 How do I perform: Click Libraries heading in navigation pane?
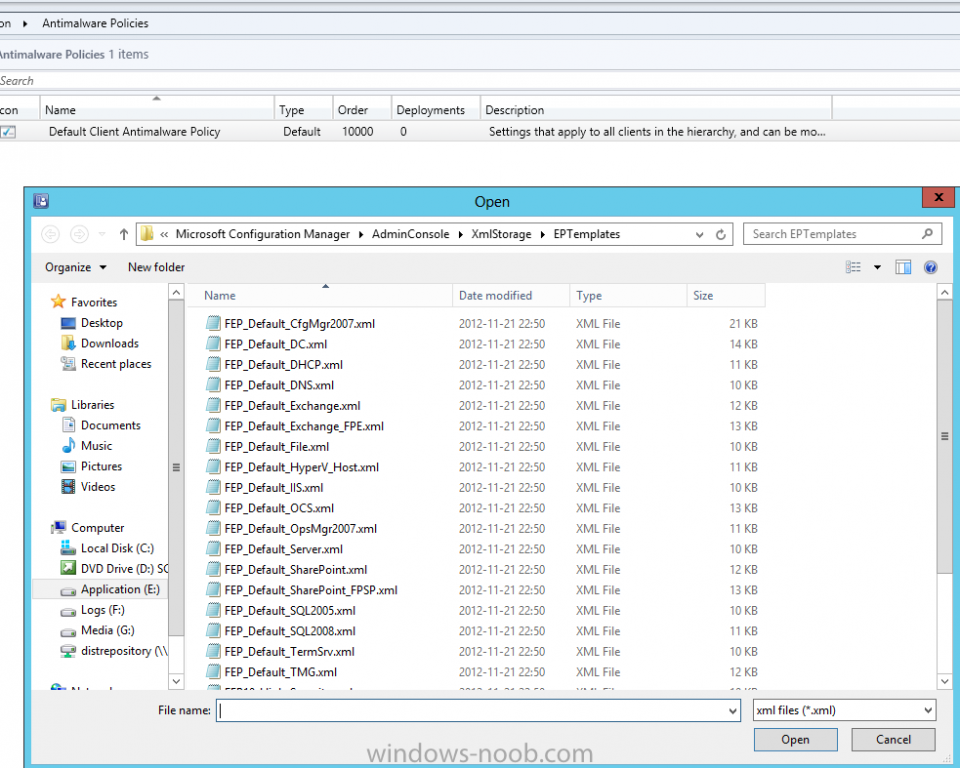(x=83, y=405)
